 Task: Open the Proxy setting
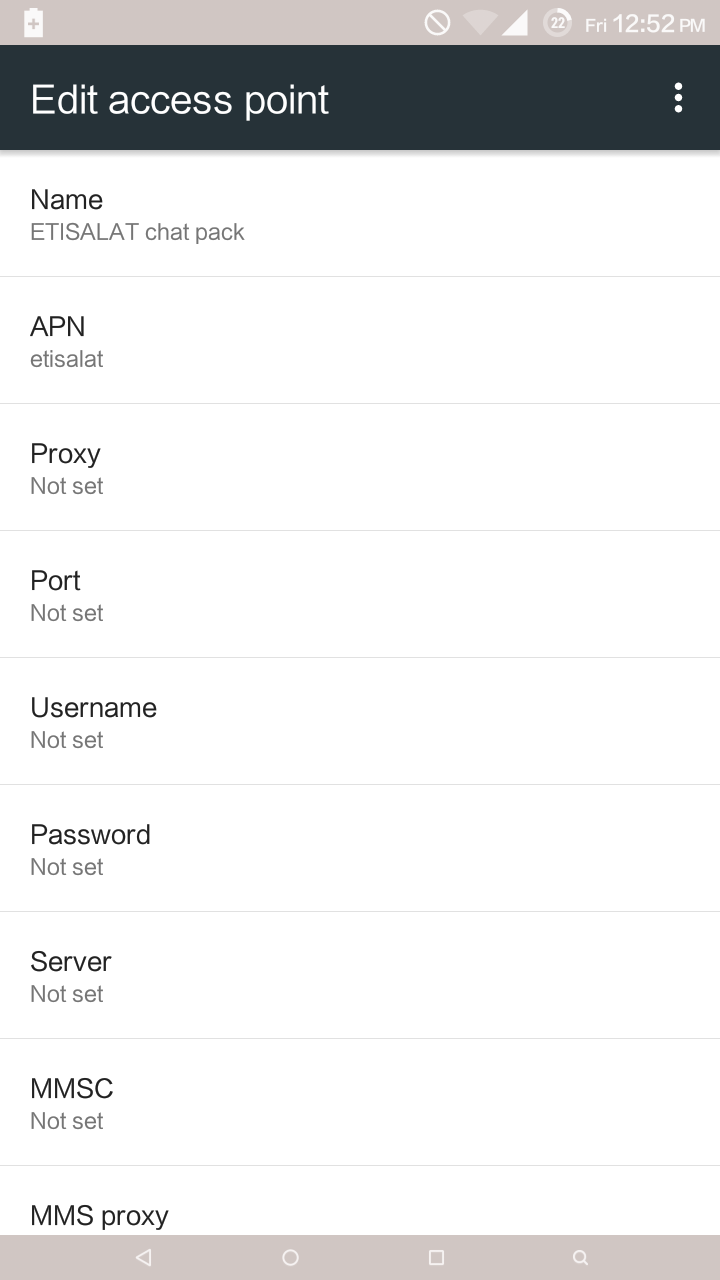click(x=360, y=468)
